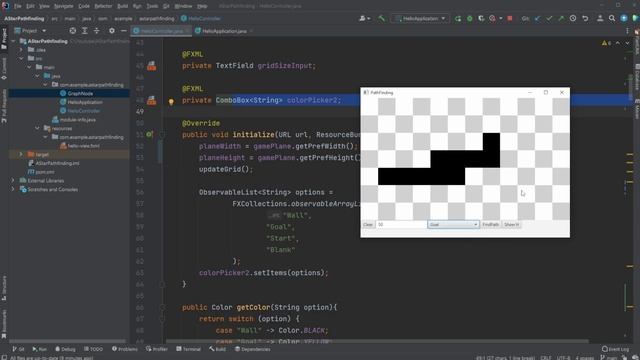Stop the running application with red square

tap(510, 18)
